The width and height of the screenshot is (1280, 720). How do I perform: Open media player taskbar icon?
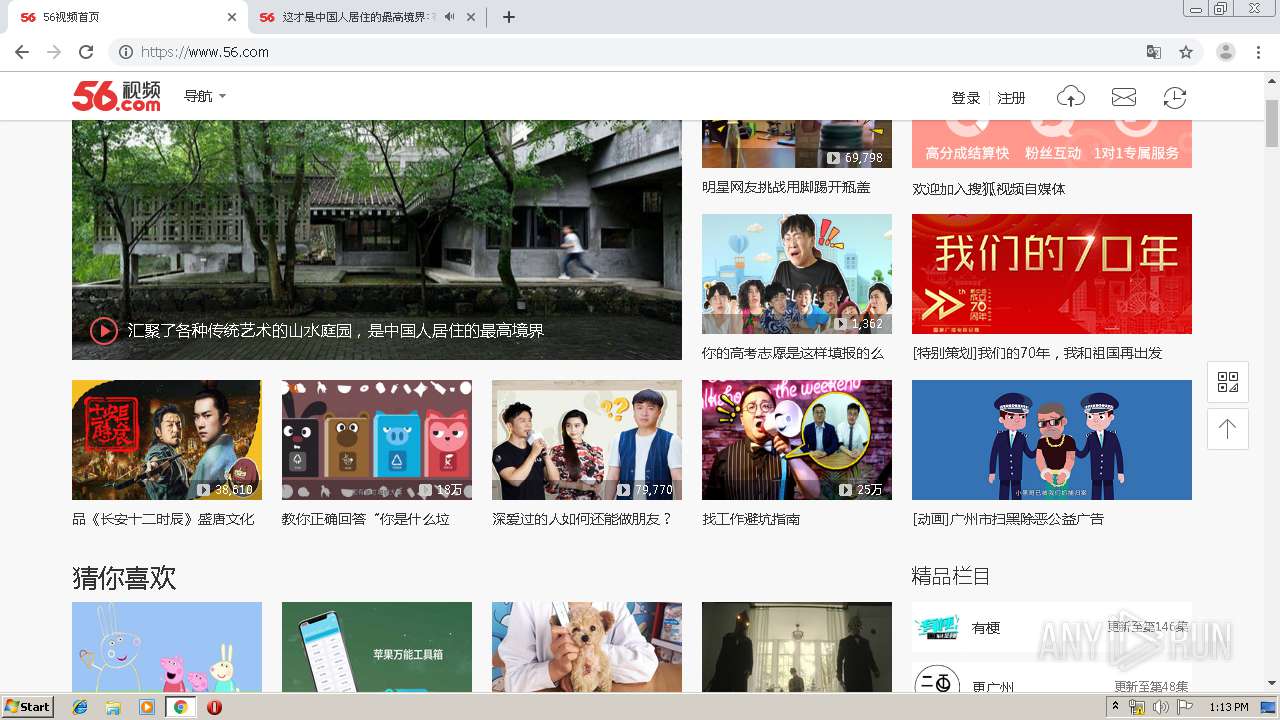pos(147,707)
